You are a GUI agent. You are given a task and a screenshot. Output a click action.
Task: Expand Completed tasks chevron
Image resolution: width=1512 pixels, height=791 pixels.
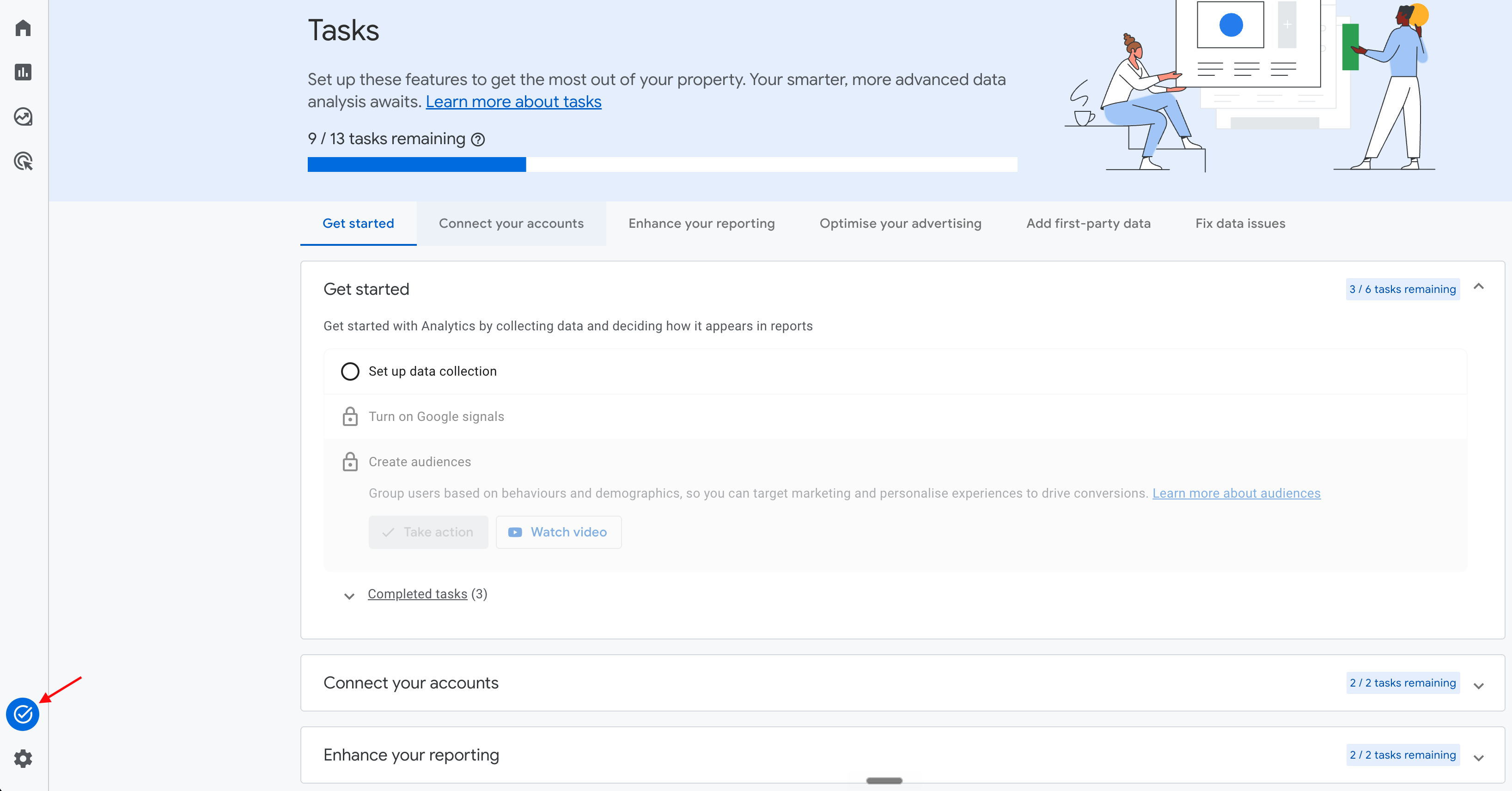[349, 596]
